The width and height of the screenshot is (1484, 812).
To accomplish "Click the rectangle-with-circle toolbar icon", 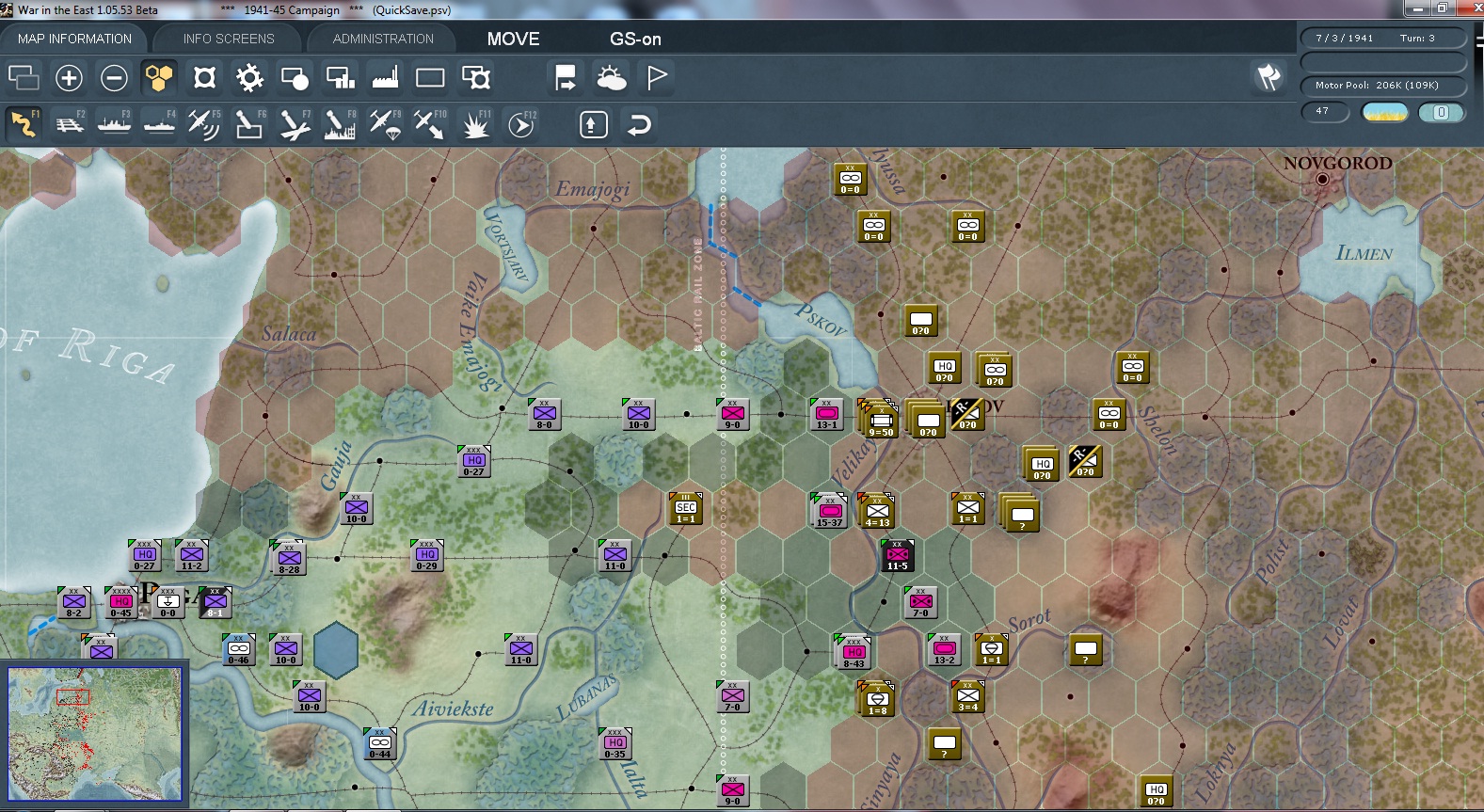I will (x=295, y=78).
